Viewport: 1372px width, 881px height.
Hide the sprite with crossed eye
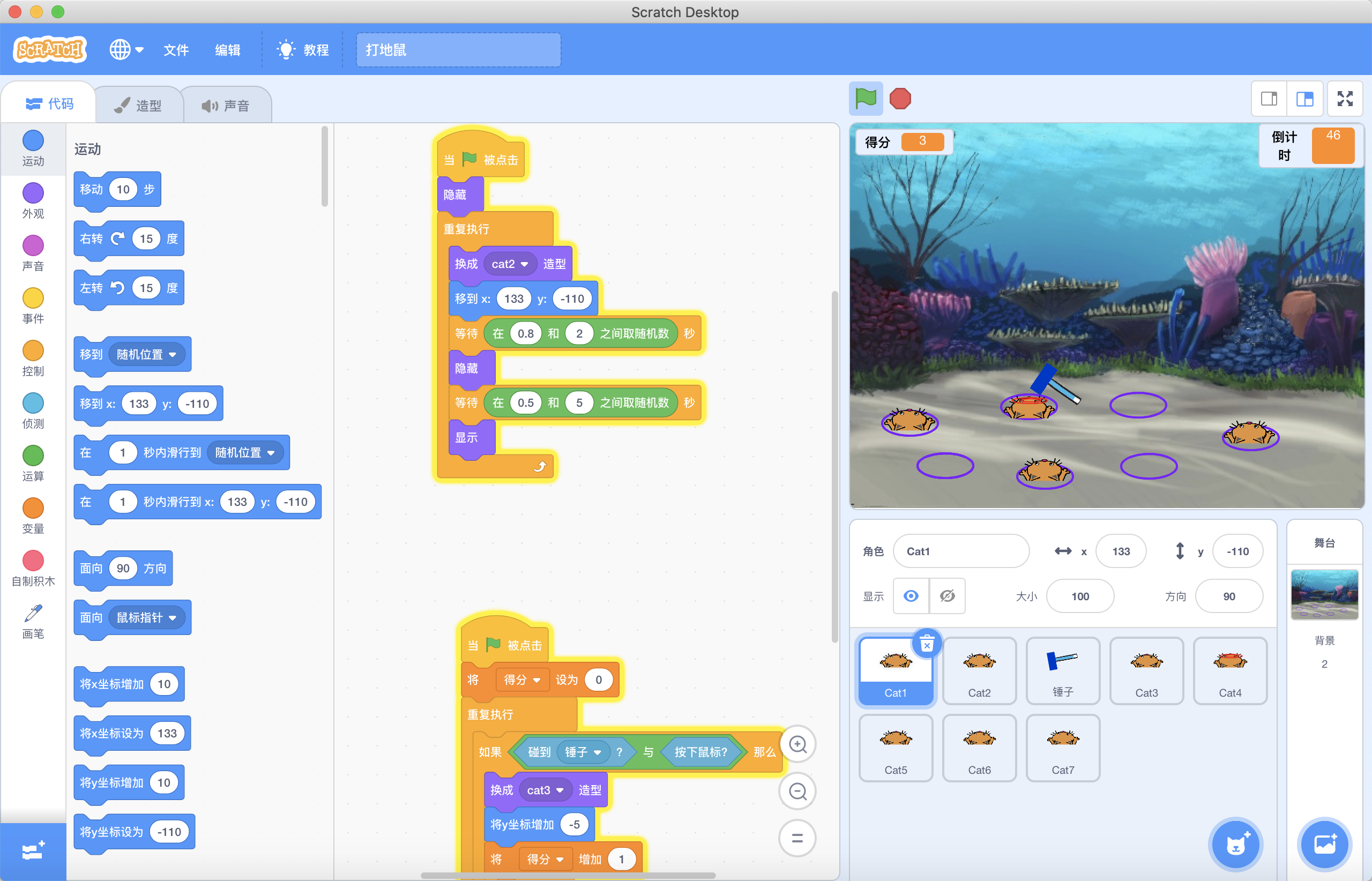[x=948, y=596]
